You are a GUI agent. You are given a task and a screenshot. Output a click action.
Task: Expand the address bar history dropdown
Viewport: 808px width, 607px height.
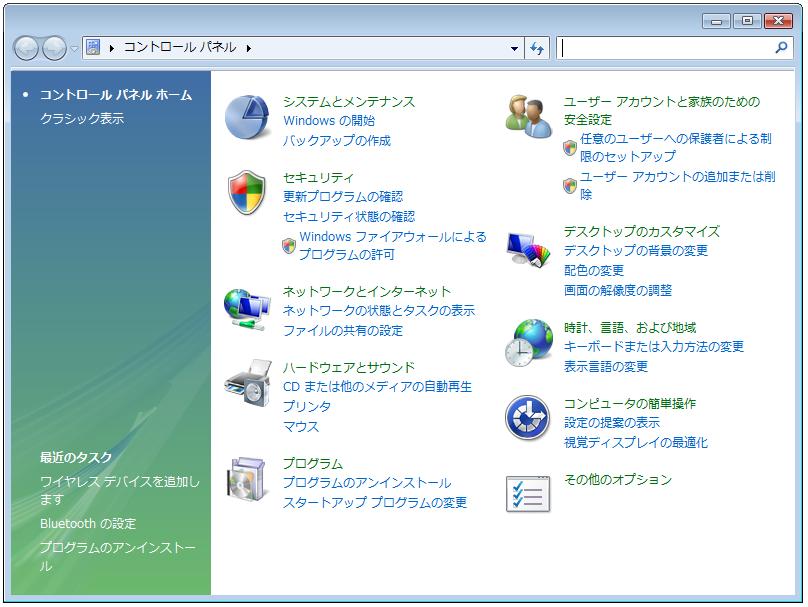(x=514, y=48)
